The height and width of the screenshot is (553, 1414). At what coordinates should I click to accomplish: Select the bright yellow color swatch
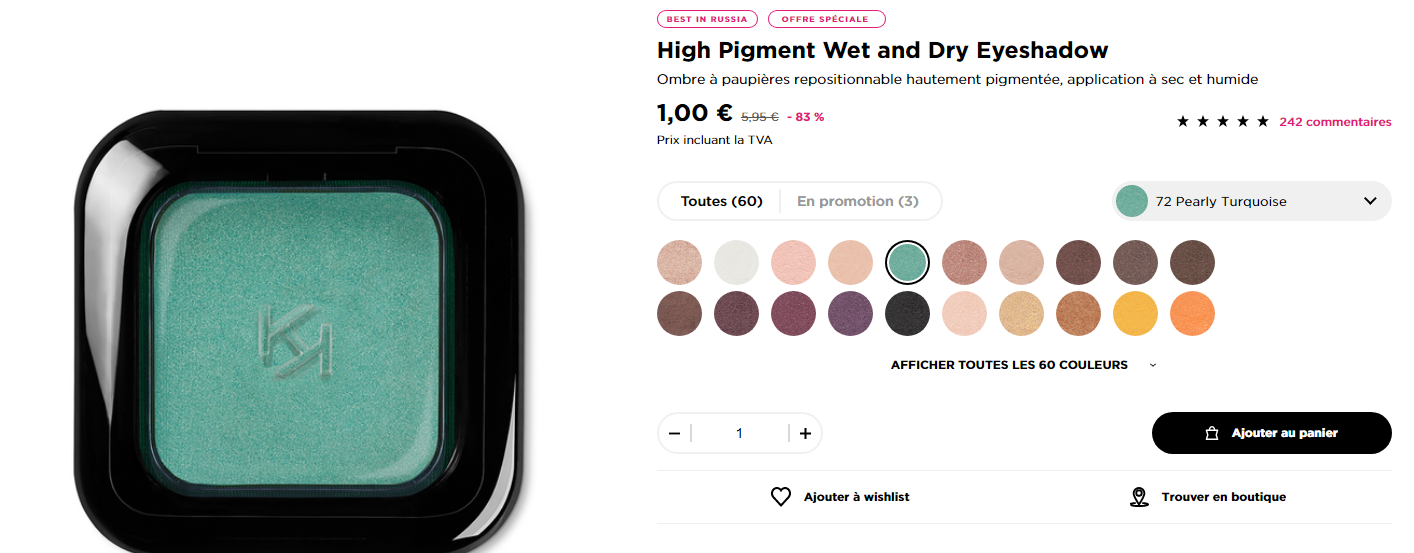tap(1135, 314)
